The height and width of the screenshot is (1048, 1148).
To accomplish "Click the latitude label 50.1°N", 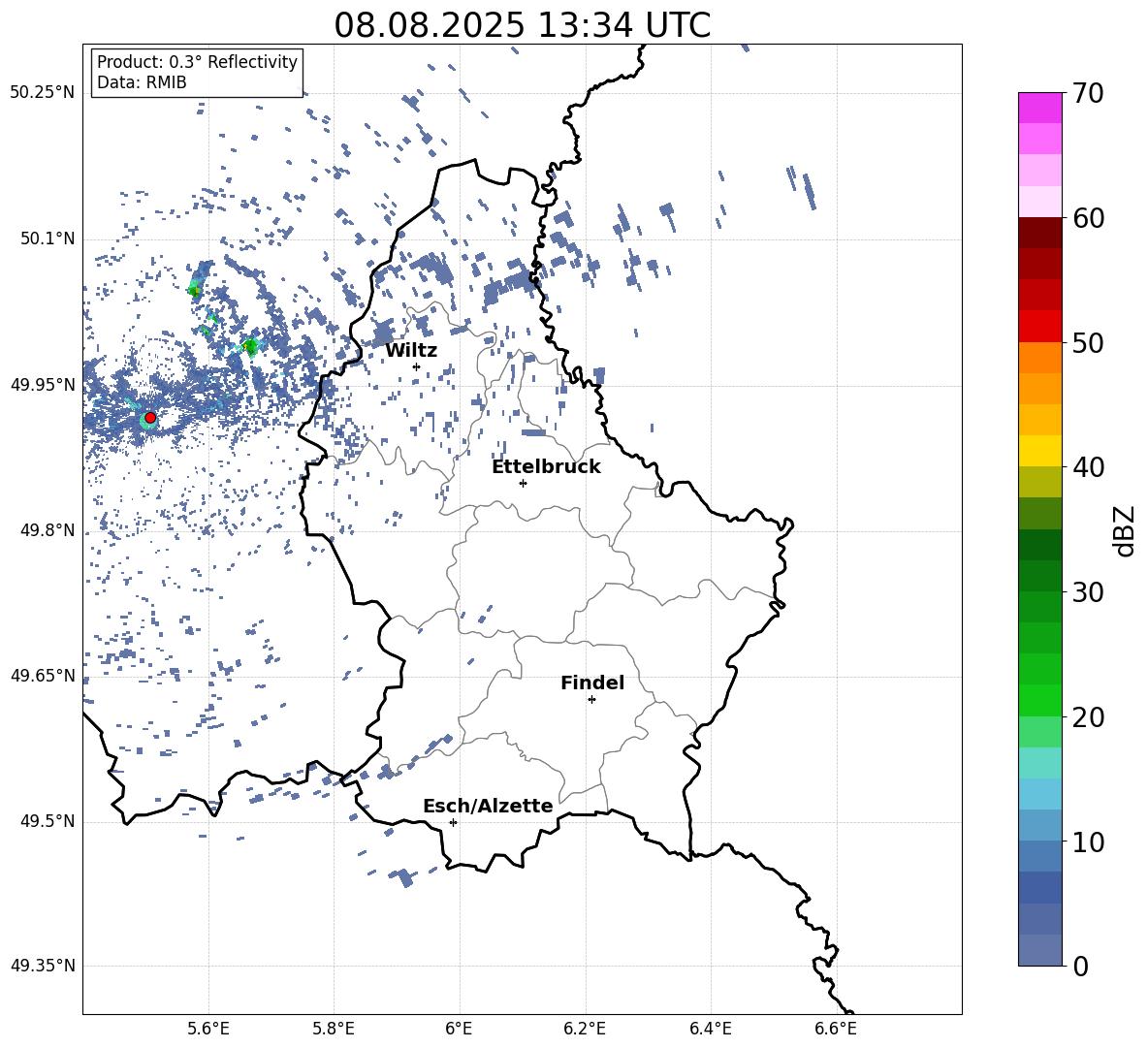I will tap(47, 238).
